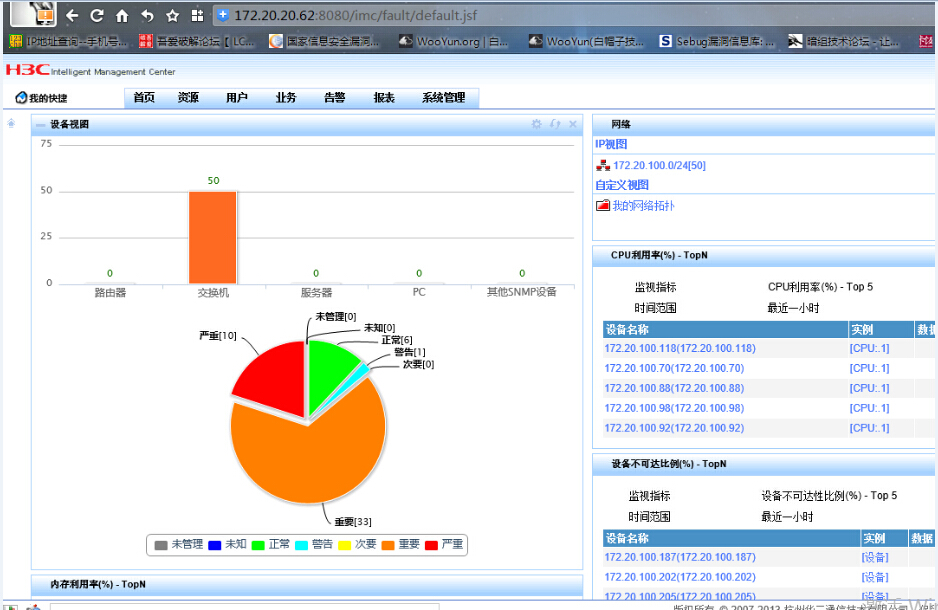Screen dimensions: 938x610
Task: Click [CPU:.1] instance for 172.20.100.118
Action: click(x=869, y=349)
